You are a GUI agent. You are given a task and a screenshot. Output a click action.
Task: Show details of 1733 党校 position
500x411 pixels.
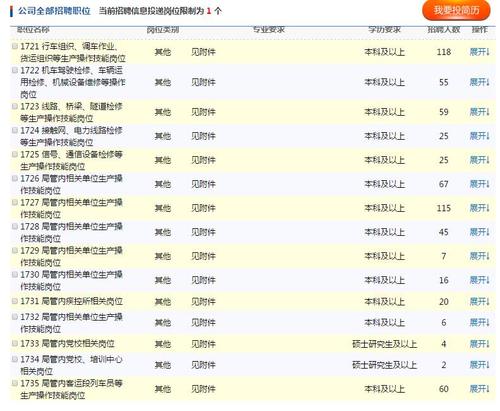[479, 344]
